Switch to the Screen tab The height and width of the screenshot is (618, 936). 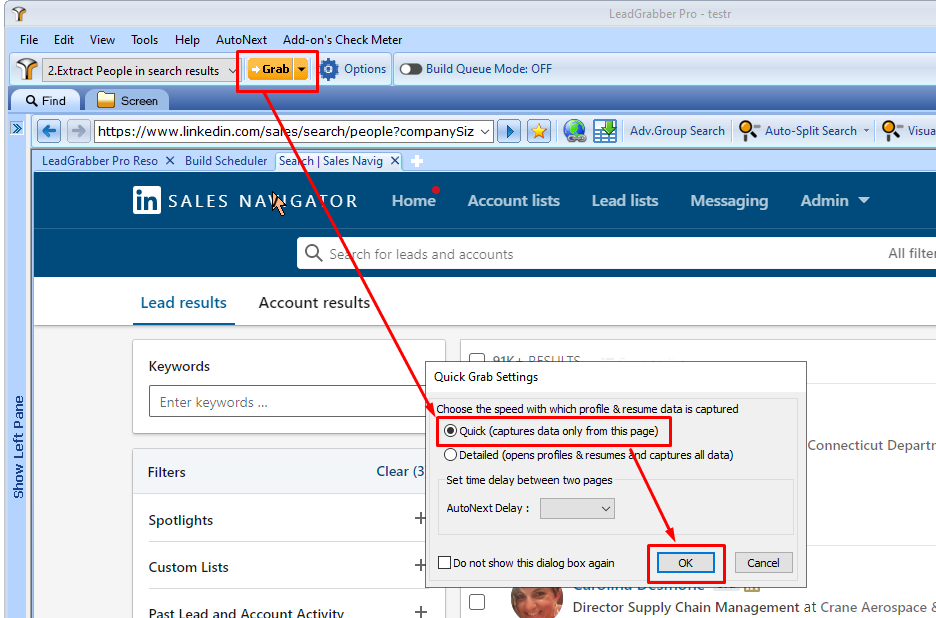point(127,101)
